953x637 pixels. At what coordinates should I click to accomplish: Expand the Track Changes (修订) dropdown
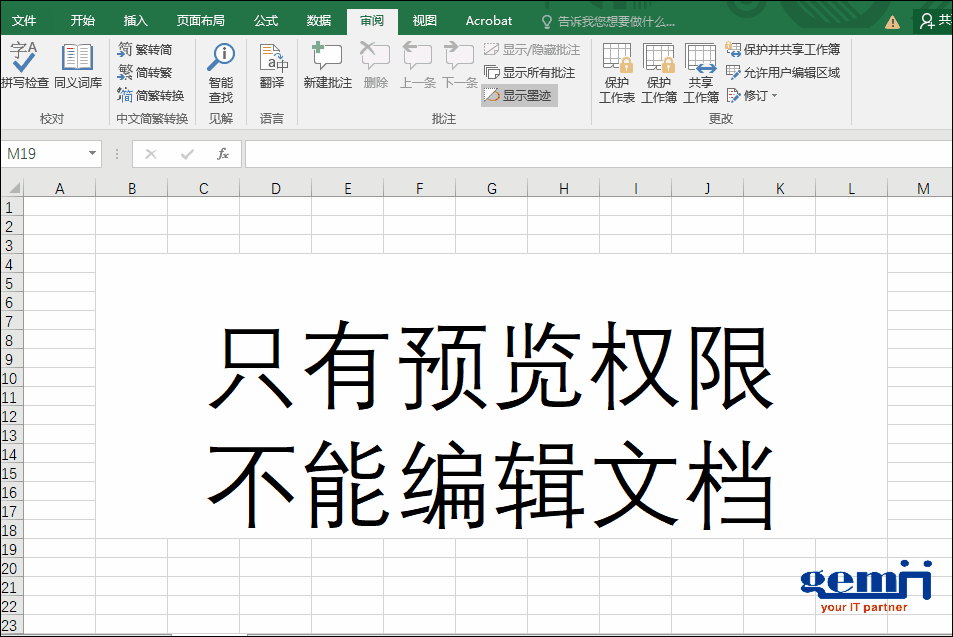753,96
